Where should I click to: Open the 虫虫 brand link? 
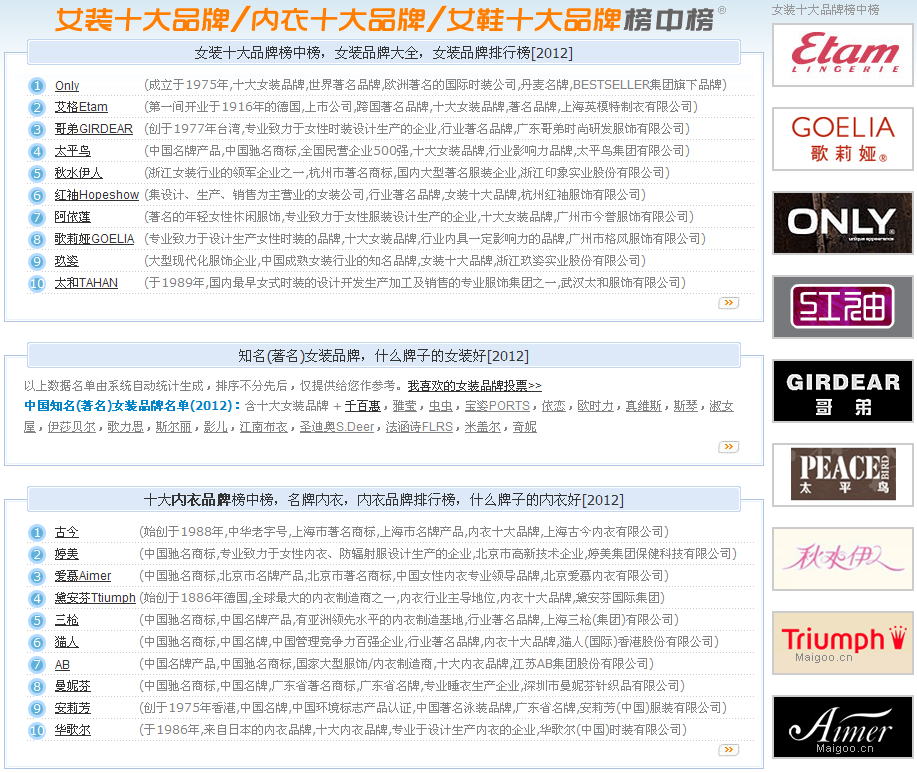[440, 406]
